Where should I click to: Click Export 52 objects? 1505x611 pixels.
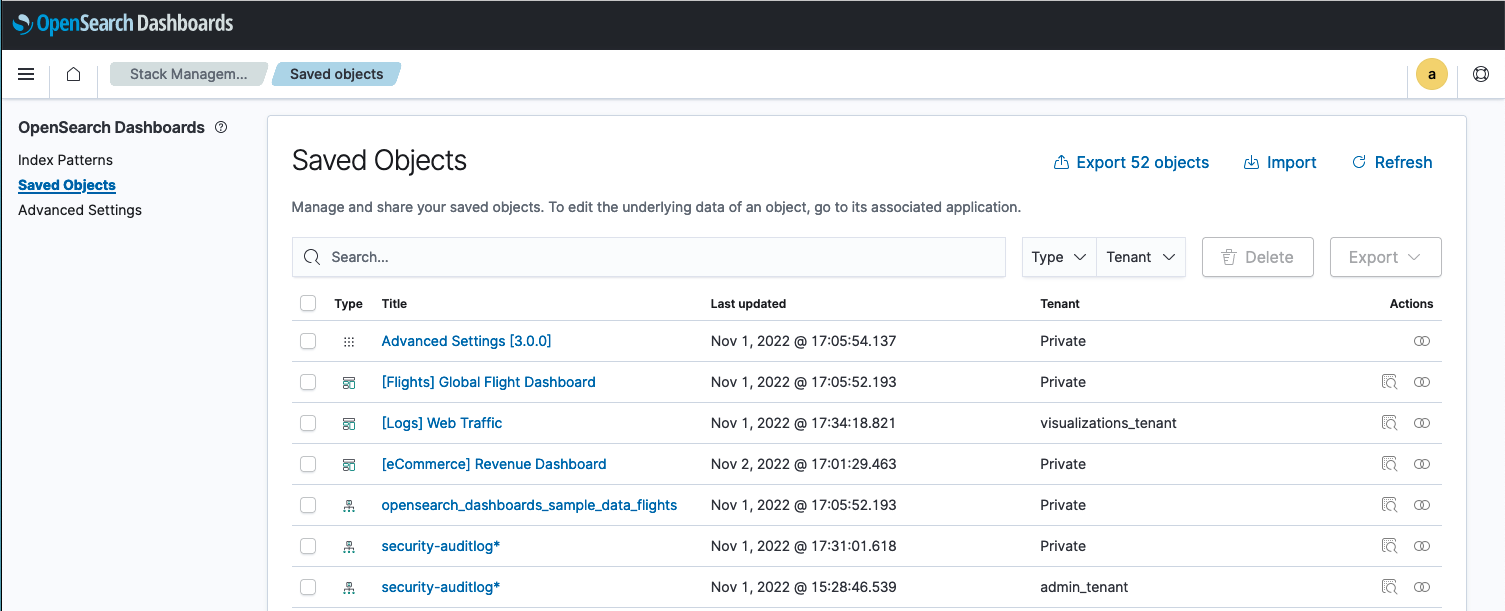1131,162
